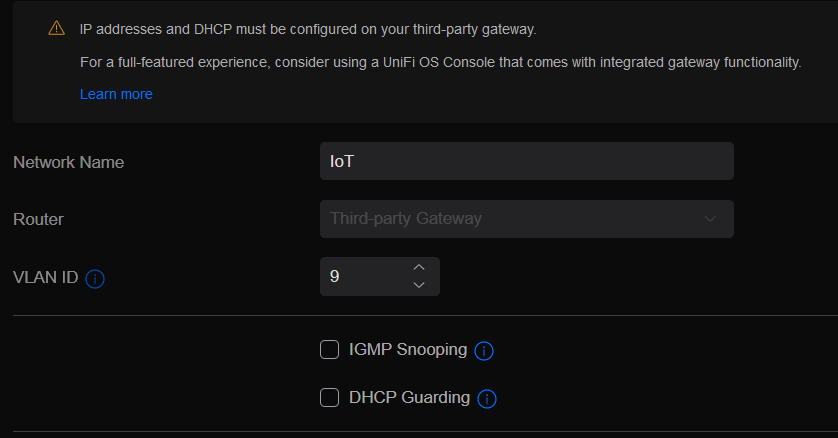The height and width of the screenshot is (438, 838).
Task: Enable the DHCP Guarding checkbox
Action: click(x=329, y=398)
